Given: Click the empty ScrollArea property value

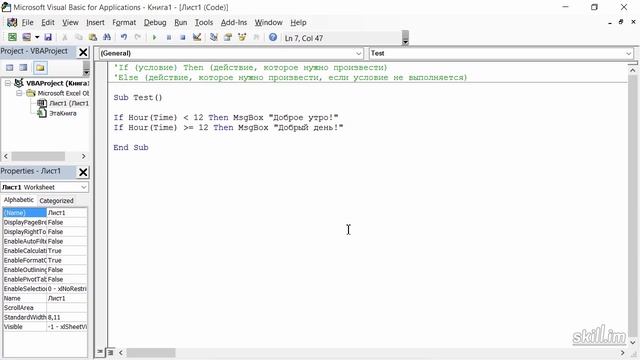Looking at the screenshot, I should pos(67,308).
